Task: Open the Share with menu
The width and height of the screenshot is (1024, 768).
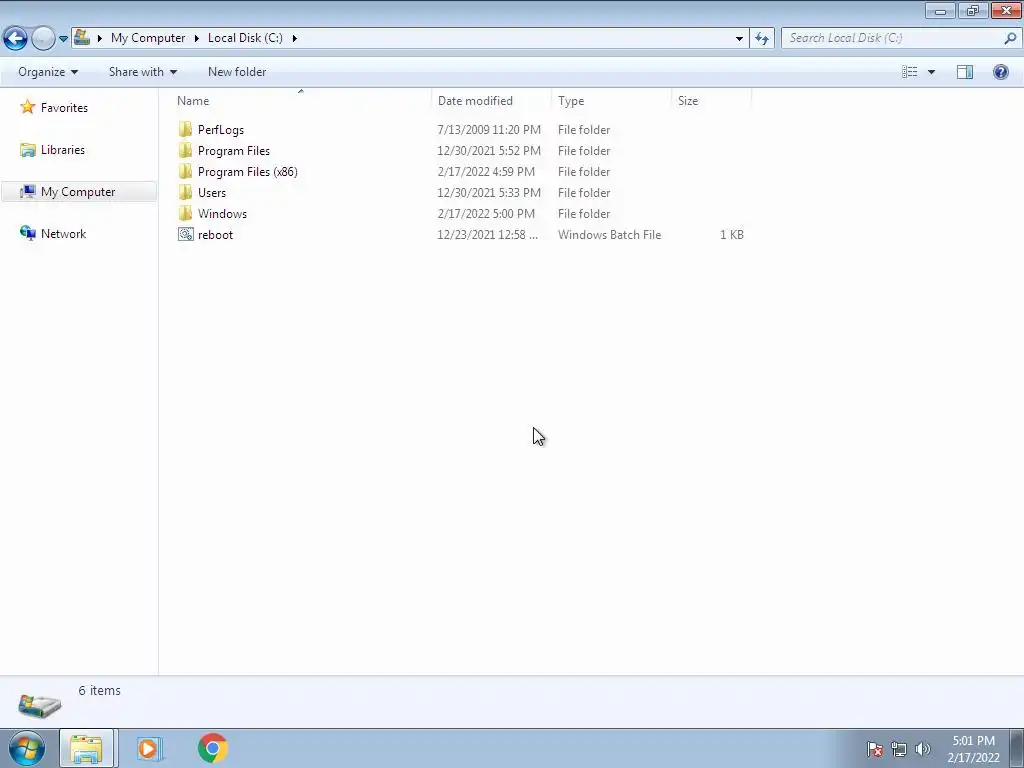Action: (142, 72)
